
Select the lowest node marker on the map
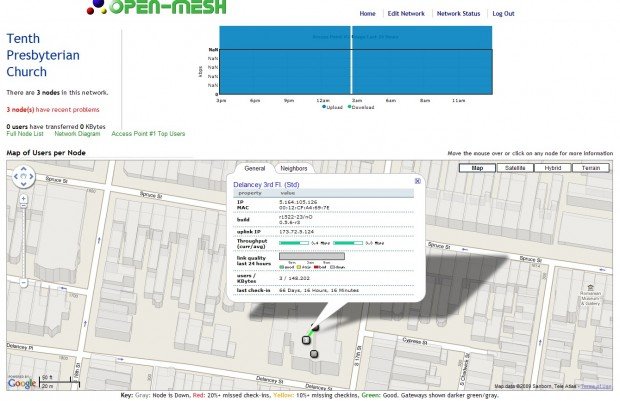314,354
